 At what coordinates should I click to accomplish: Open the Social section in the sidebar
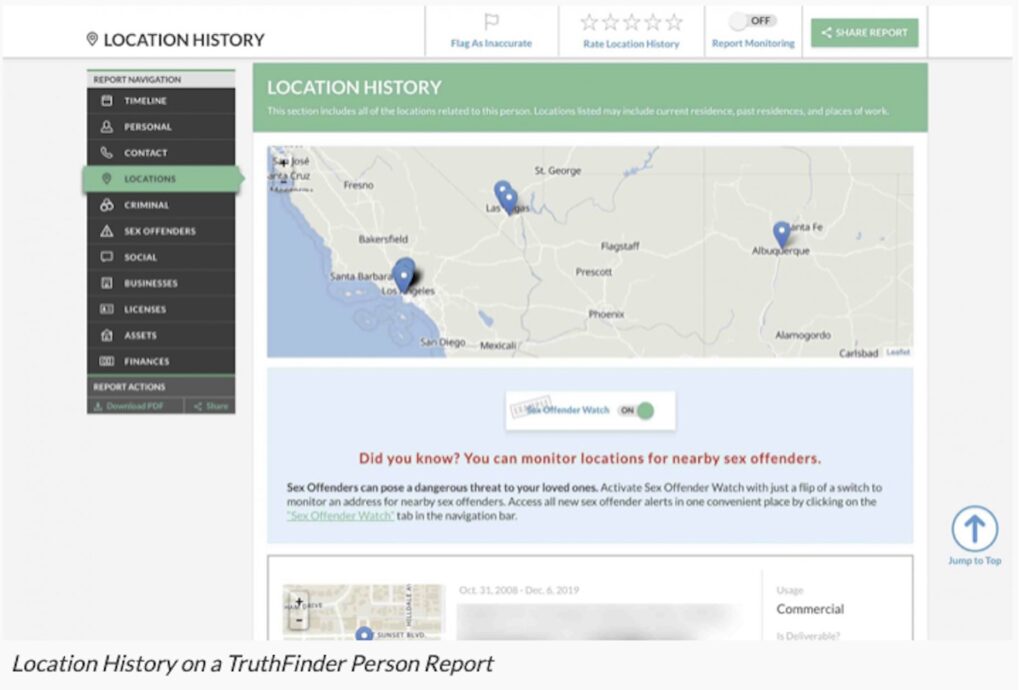(161, 257)
